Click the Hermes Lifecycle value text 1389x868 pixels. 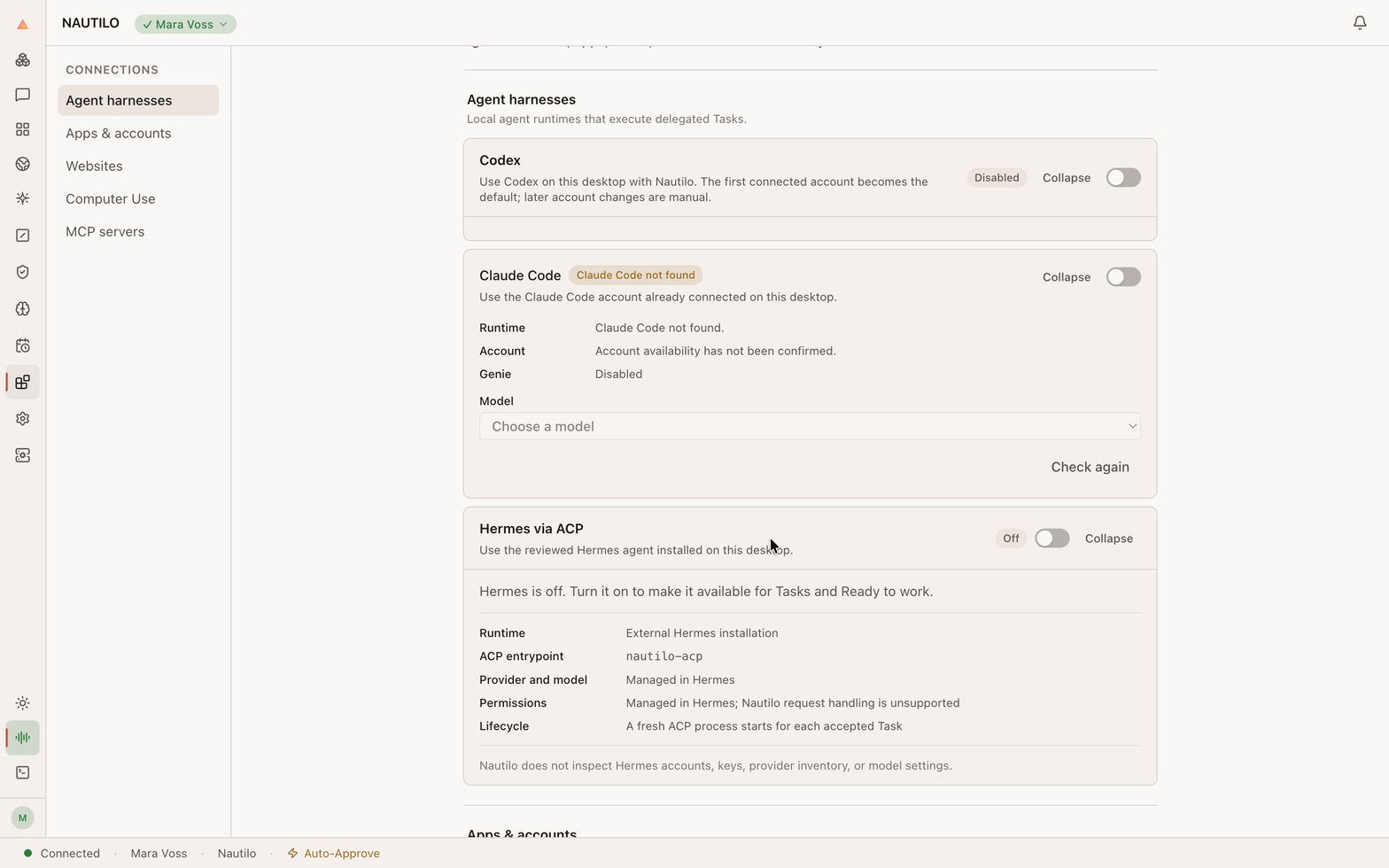point(764,726)
